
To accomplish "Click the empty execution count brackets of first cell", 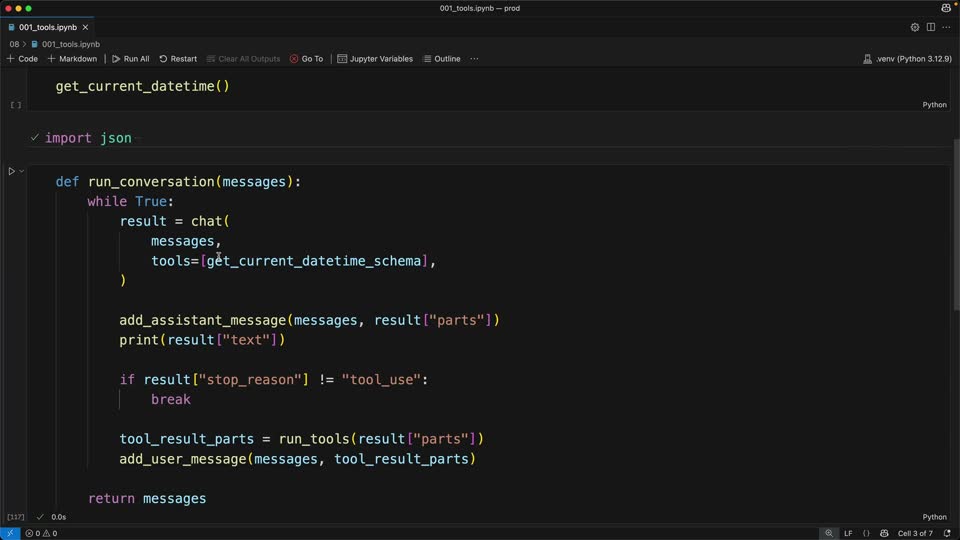I will point(16,105).
